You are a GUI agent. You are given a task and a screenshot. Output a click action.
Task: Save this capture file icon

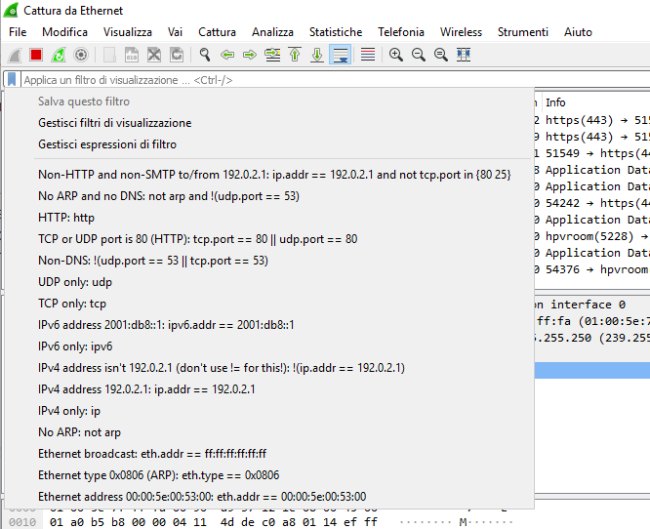pyautogui.click(x=132, y=55)
